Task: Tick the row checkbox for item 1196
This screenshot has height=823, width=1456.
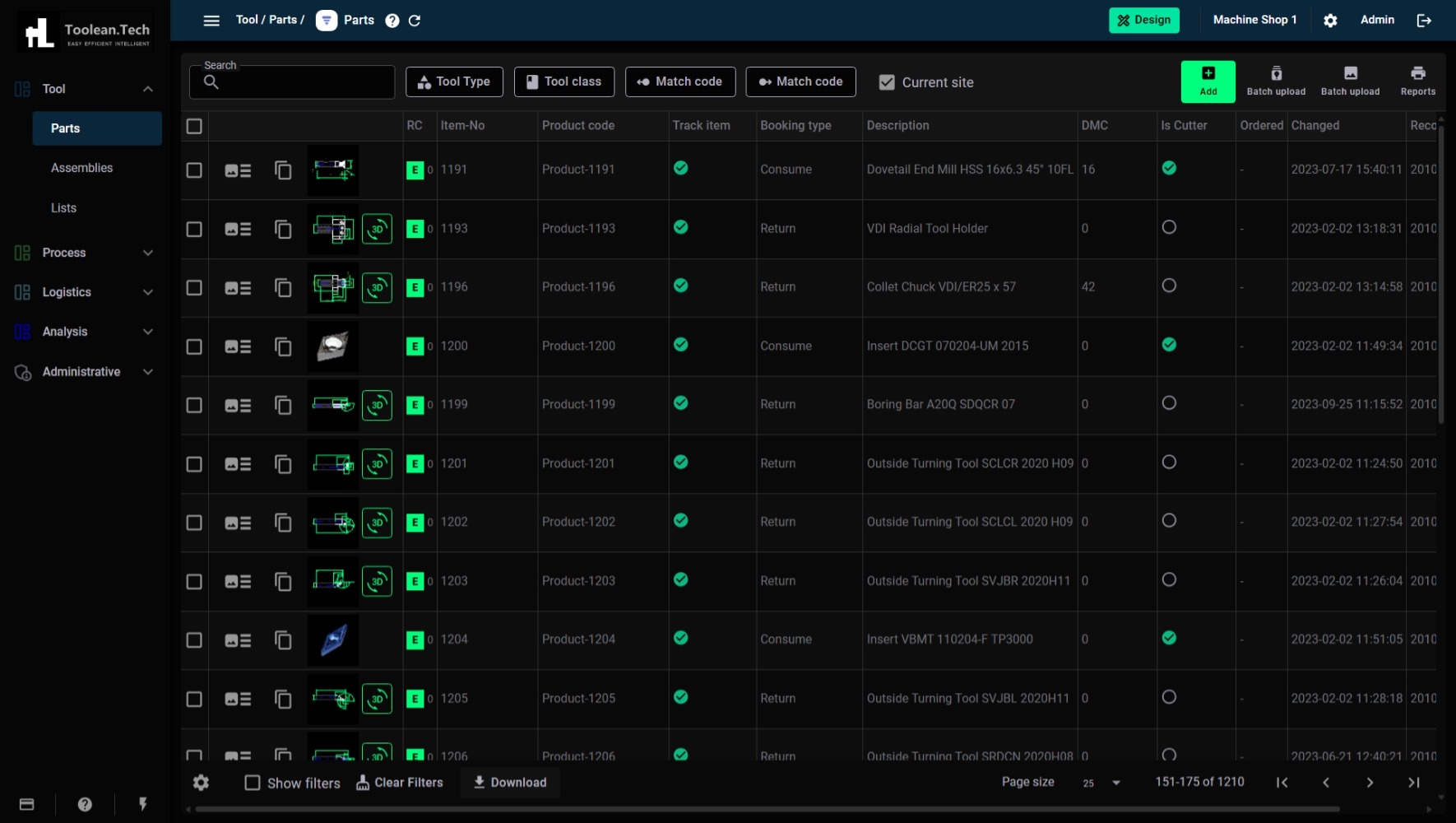Action: point(194,288)
